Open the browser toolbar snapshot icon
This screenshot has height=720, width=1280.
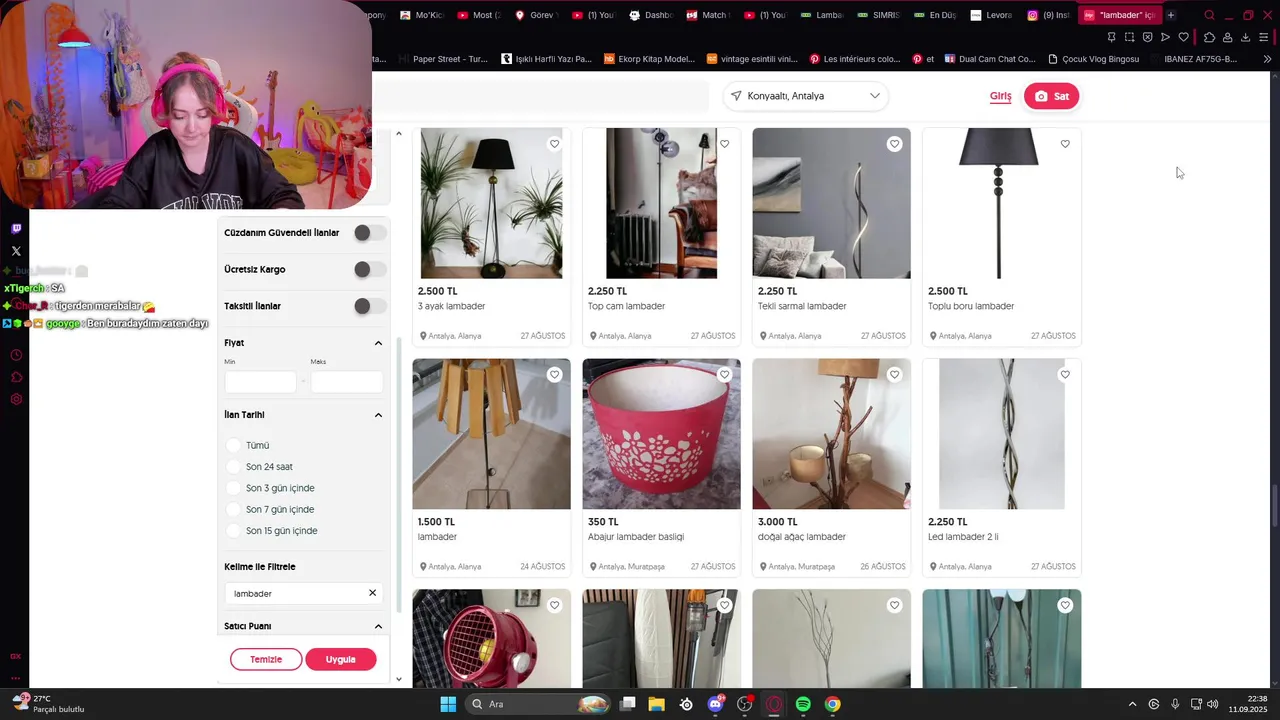tap(1129, 37)
